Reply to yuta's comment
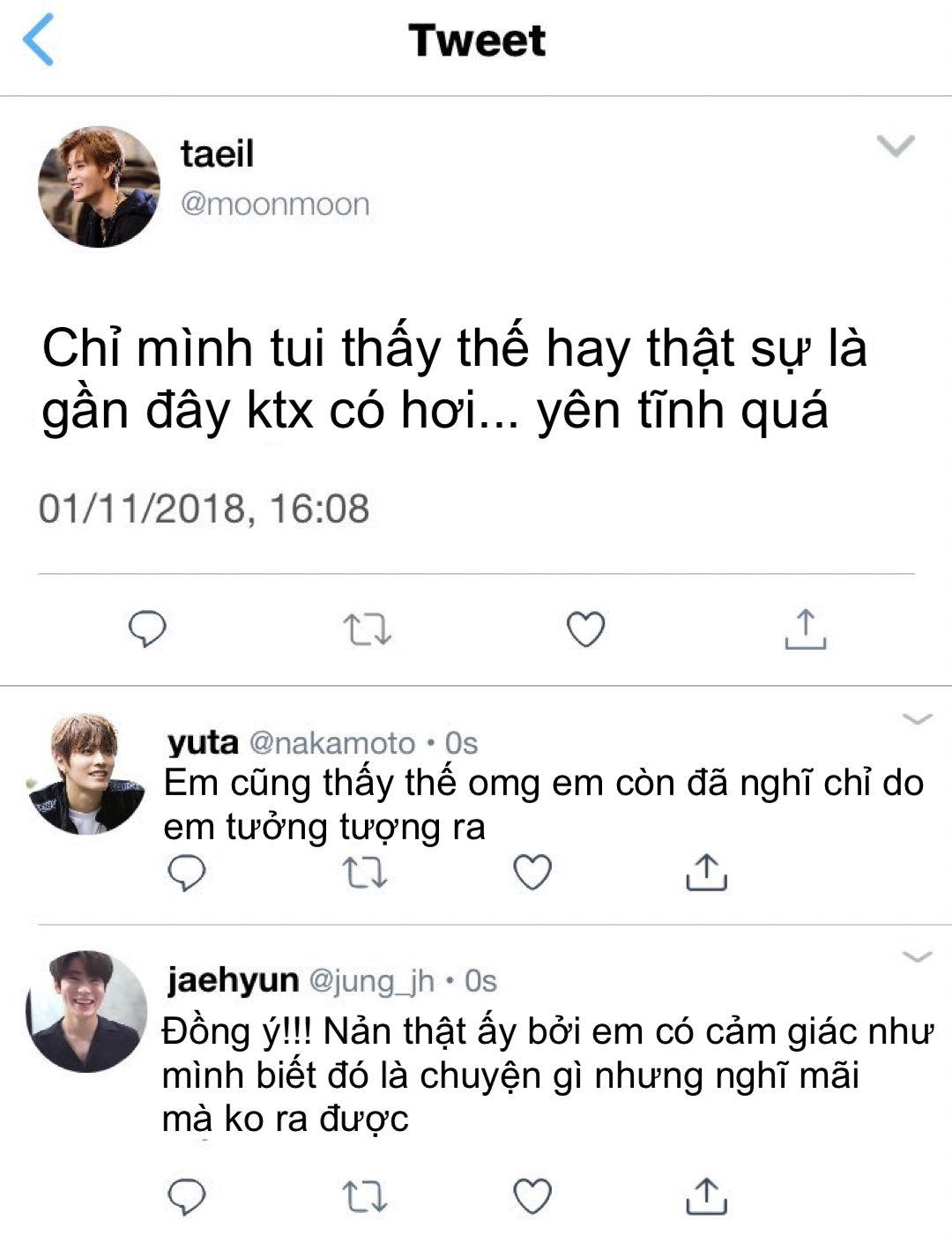Image resolution: width=952 pixels, height=1250 pixels. tap(186, 873)
